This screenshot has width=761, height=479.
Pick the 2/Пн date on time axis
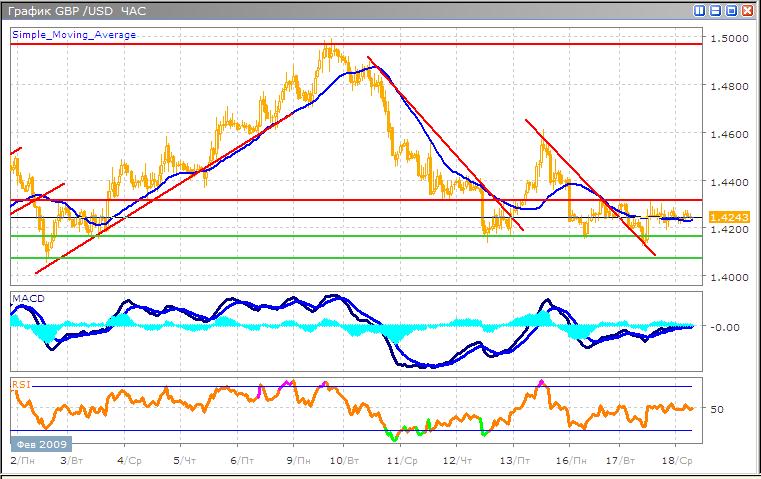(x=18, y=461)
